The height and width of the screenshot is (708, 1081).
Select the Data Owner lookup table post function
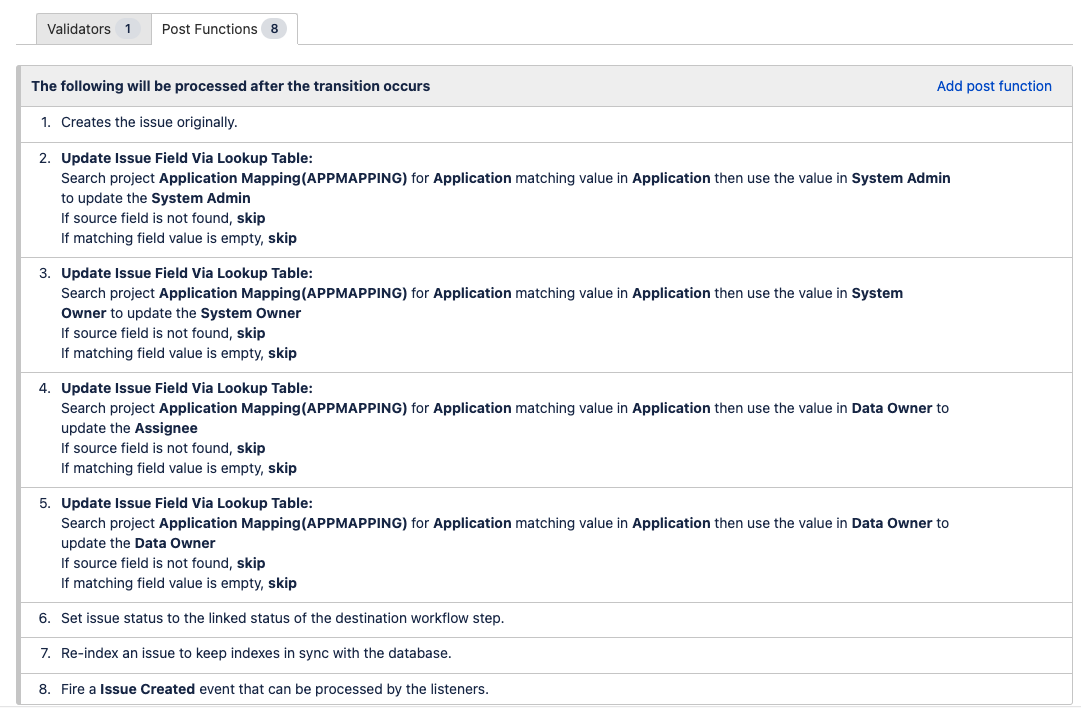coord(400,542)
